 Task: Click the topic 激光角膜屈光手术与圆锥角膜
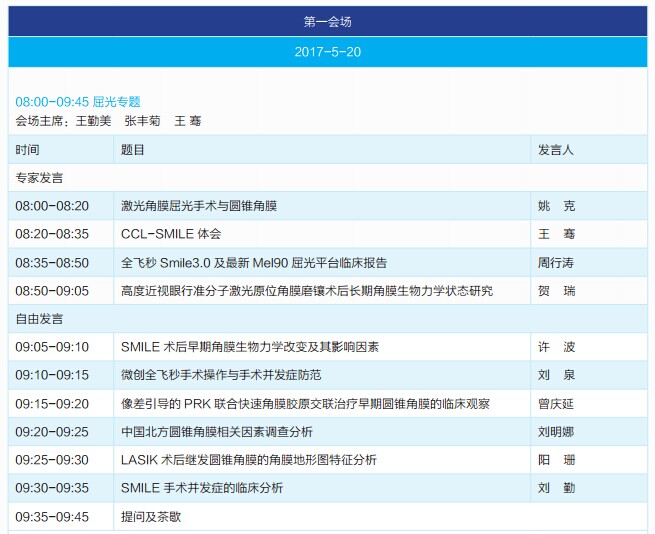199,206
